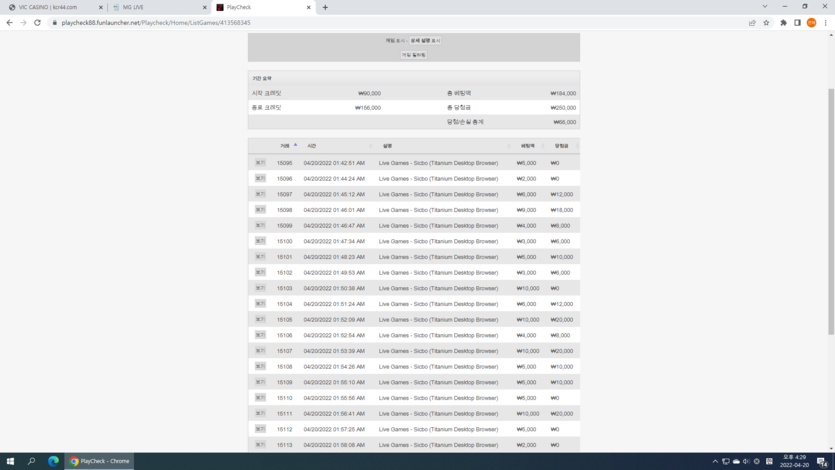Click the 보기 button for transaction 15100
This screenshot has height=470, width=835.
coord(260,241)
